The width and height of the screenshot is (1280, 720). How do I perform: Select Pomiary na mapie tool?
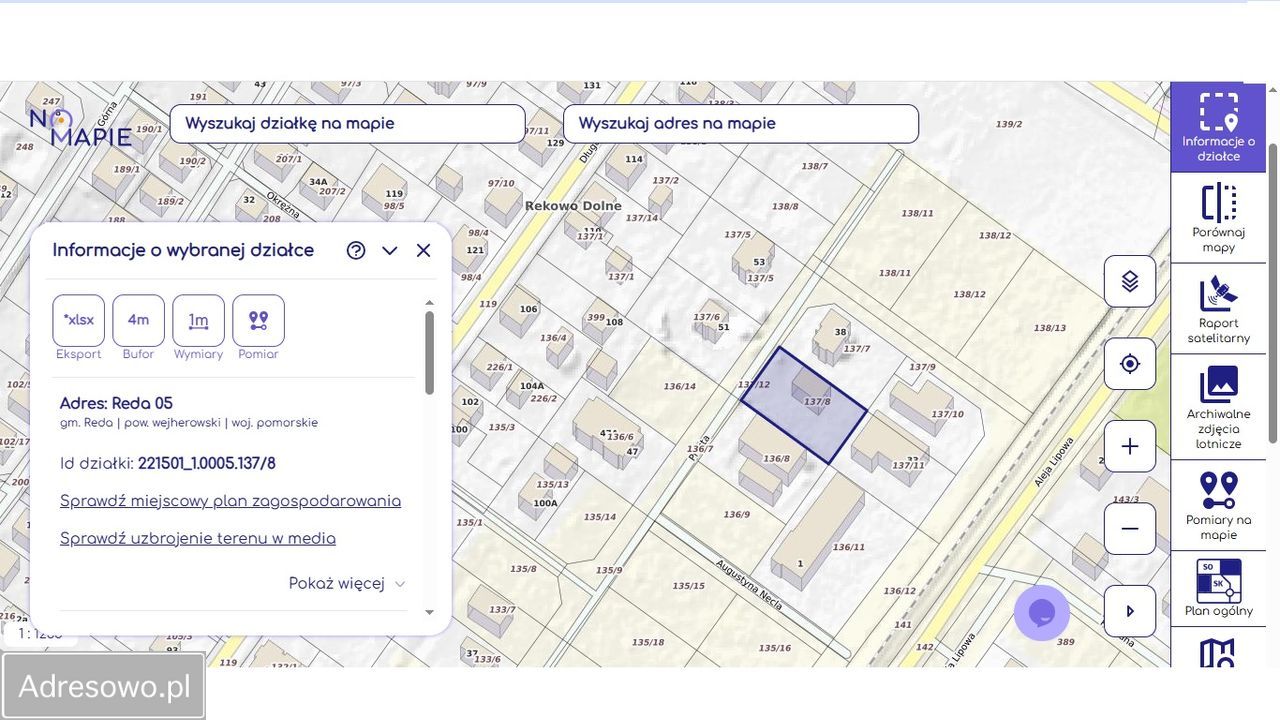[x=1218, y=505]
